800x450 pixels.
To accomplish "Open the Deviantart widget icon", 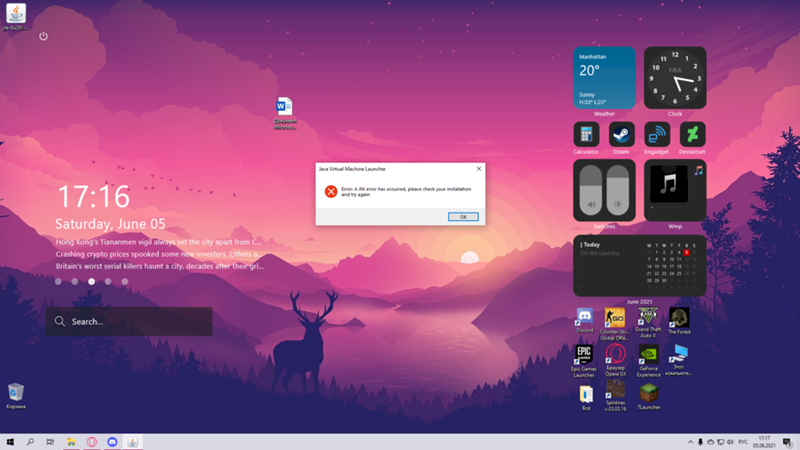I will [x=692, y=134].
